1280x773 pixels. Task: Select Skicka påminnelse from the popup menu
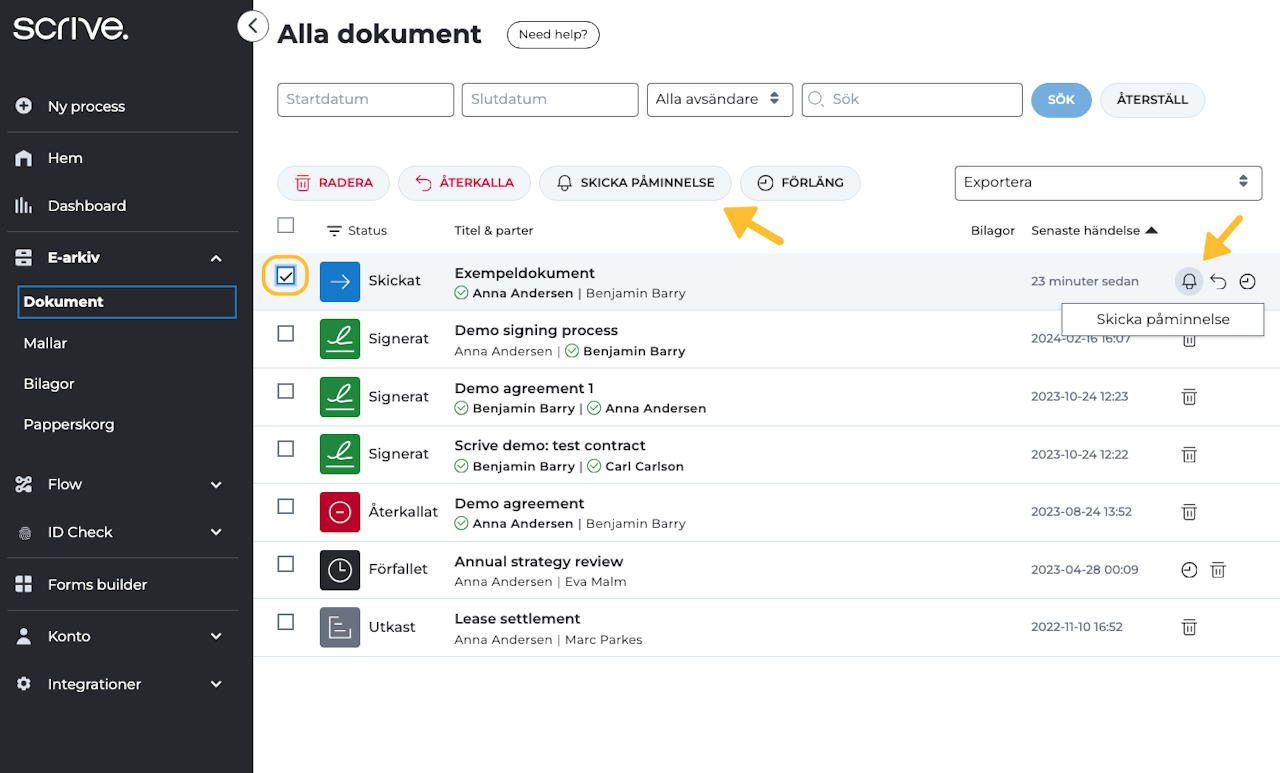(1163, 320)
